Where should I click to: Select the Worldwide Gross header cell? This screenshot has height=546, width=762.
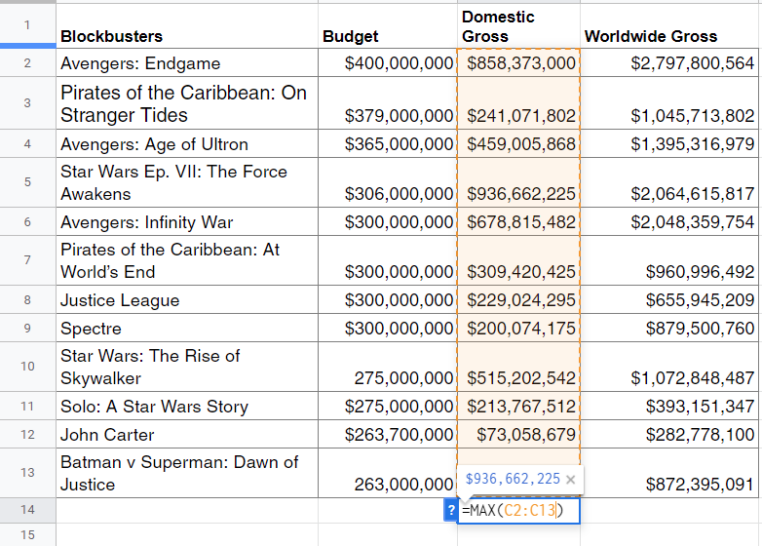pos(669,26)
